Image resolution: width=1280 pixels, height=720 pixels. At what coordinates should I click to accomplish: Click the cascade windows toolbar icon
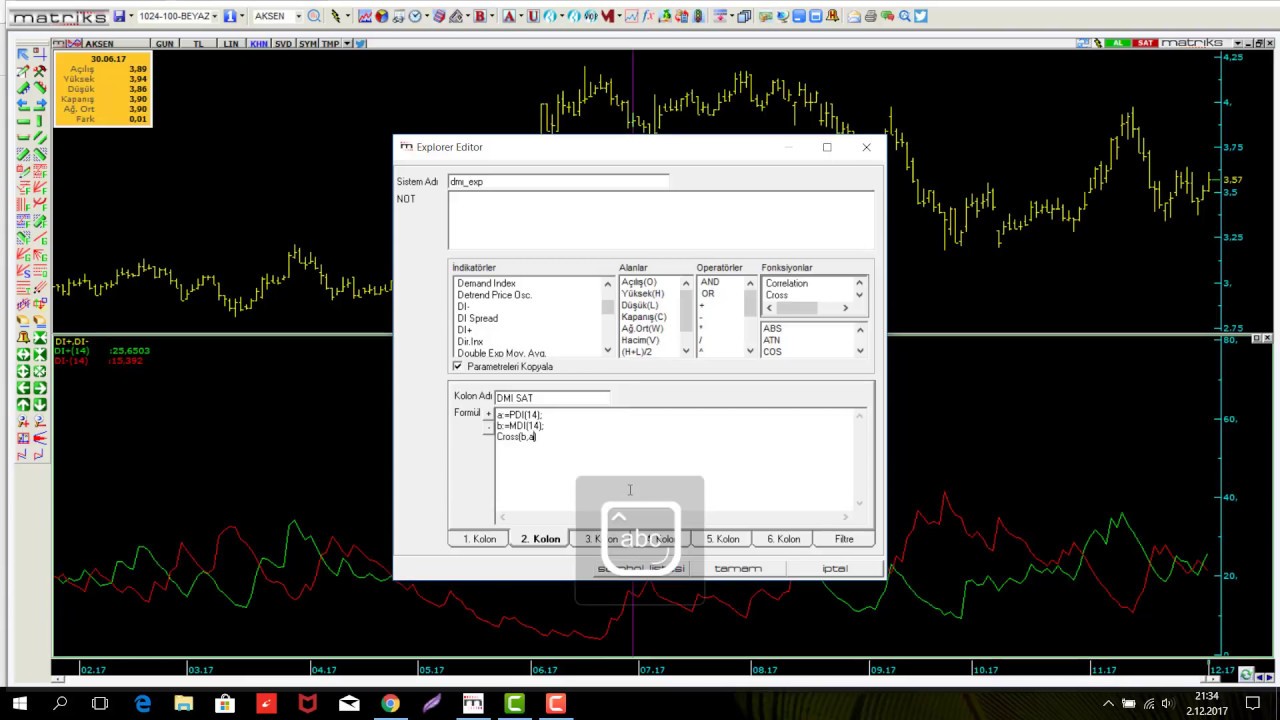[x=744, y=16]
